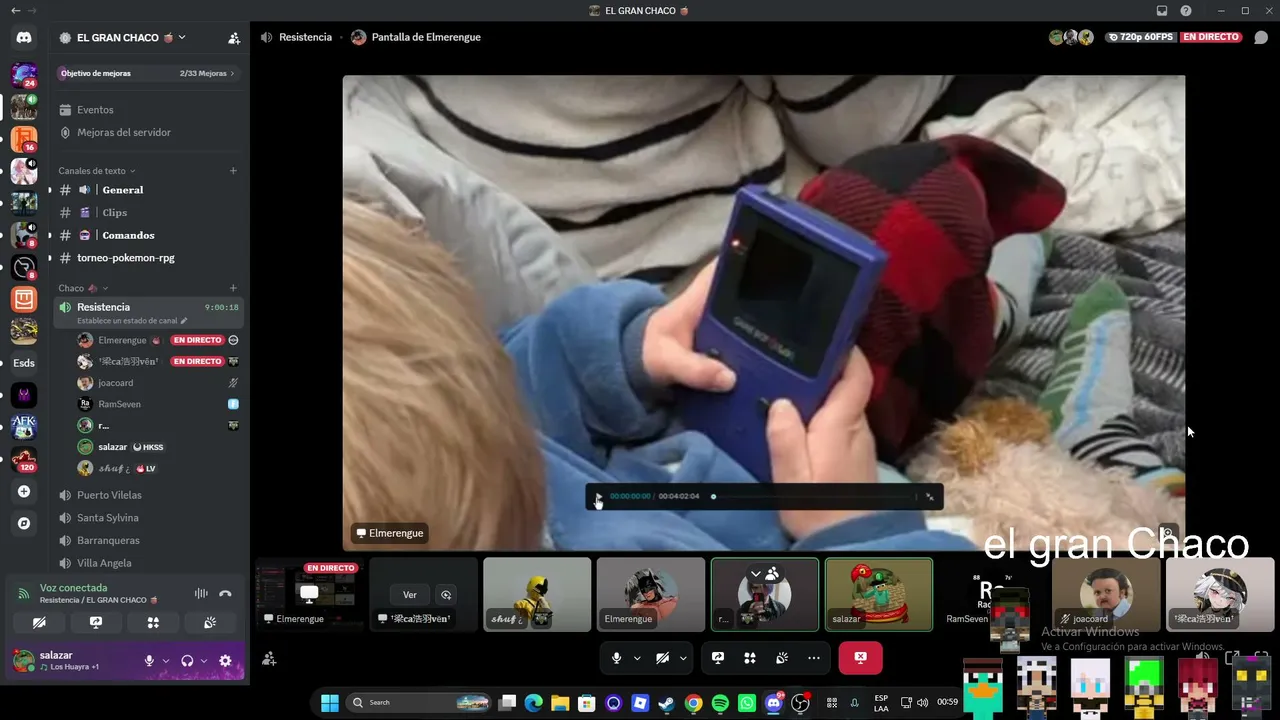The image size is (1280, 720).
Task: Open Discord inbox in title bar
Action: pyautogui.click(x=1162, y=11)
